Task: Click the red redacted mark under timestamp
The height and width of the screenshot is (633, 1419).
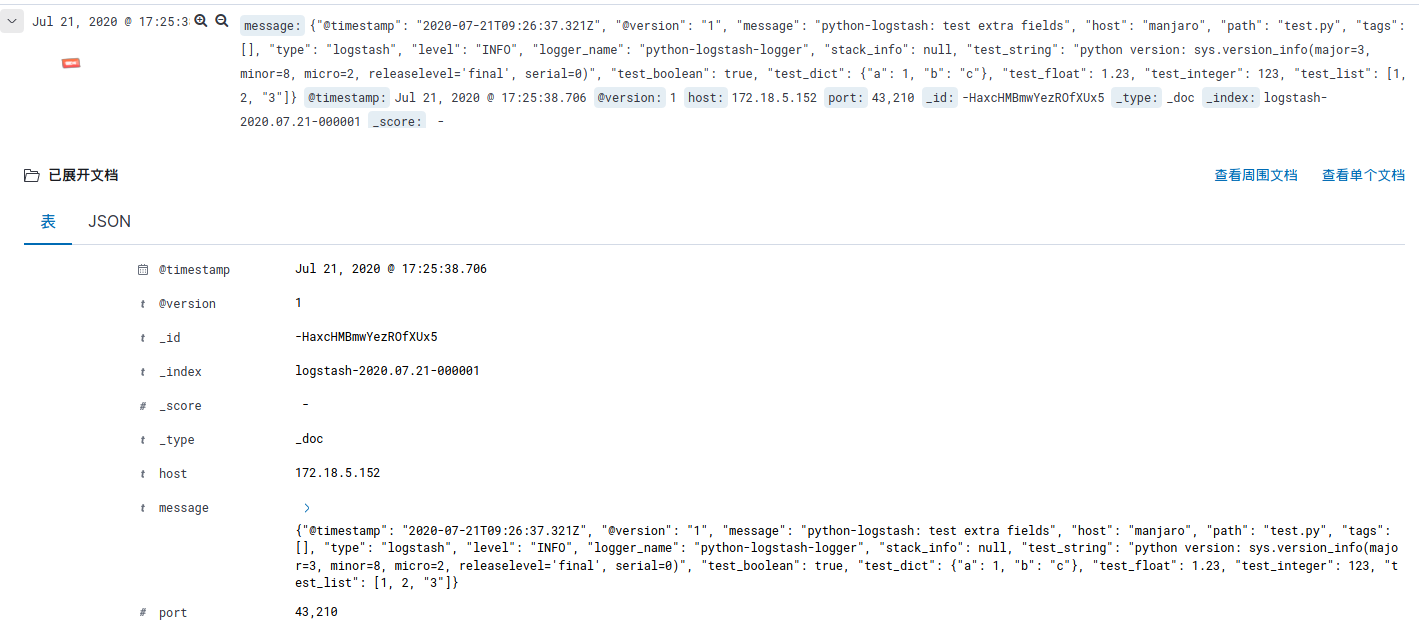Action: 71,64
